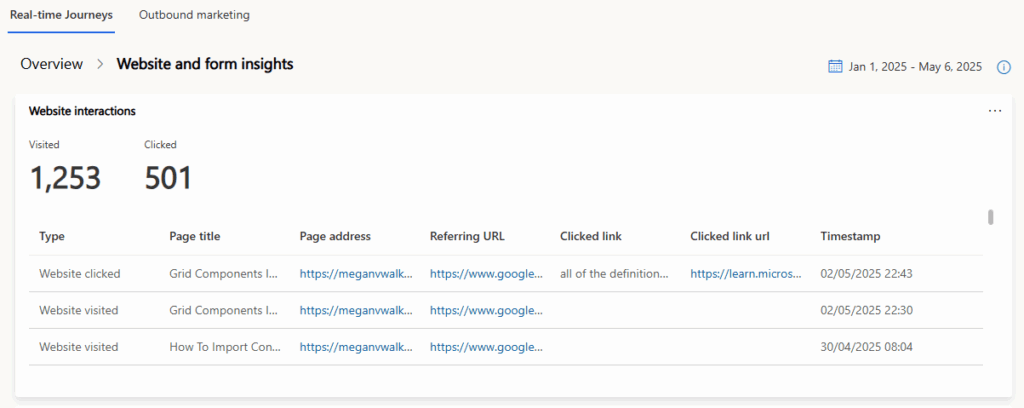Screen dimensions: 1024x408
Task: Go back to Overview breadcrumb
Action: coord(51,64)
